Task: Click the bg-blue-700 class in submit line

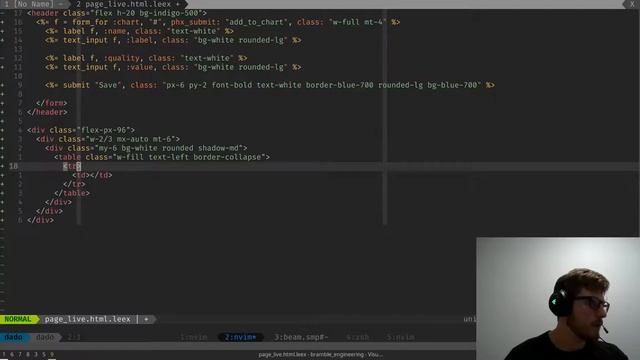Action: tap(452, 85)
